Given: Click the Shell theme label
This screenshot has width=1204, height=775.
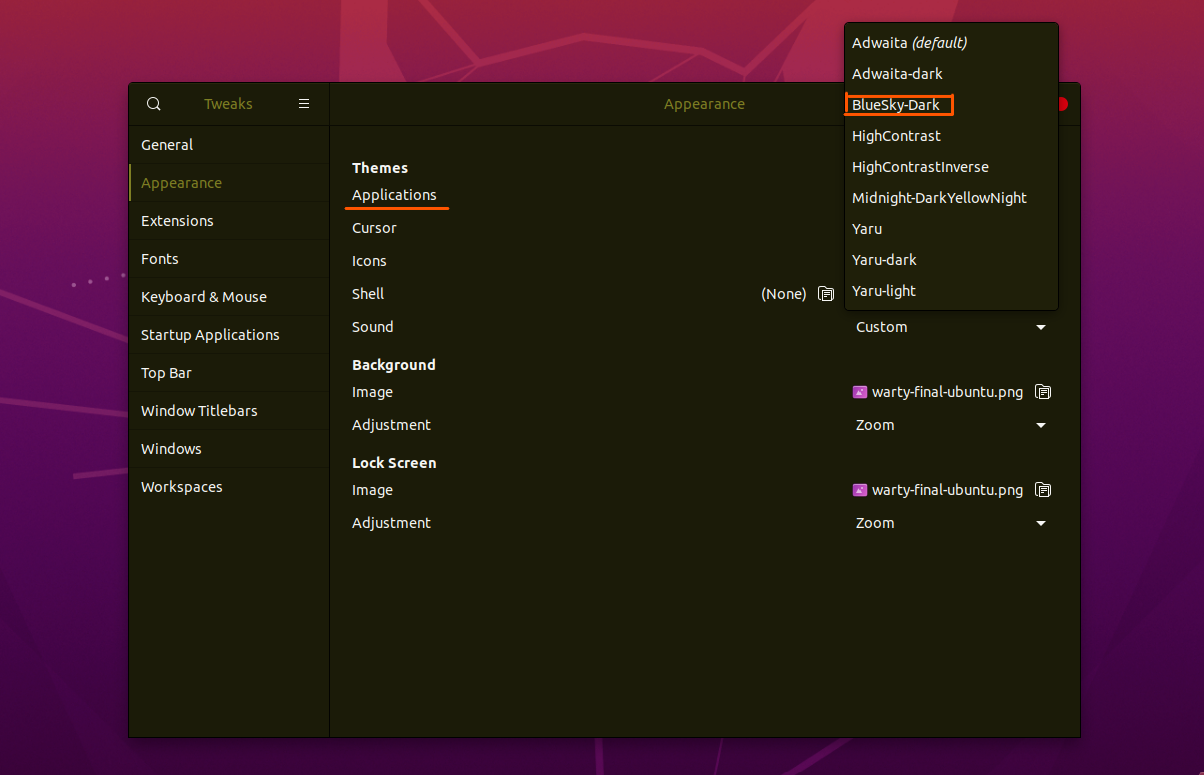Looking at the screenshot, I should point(368,294).
